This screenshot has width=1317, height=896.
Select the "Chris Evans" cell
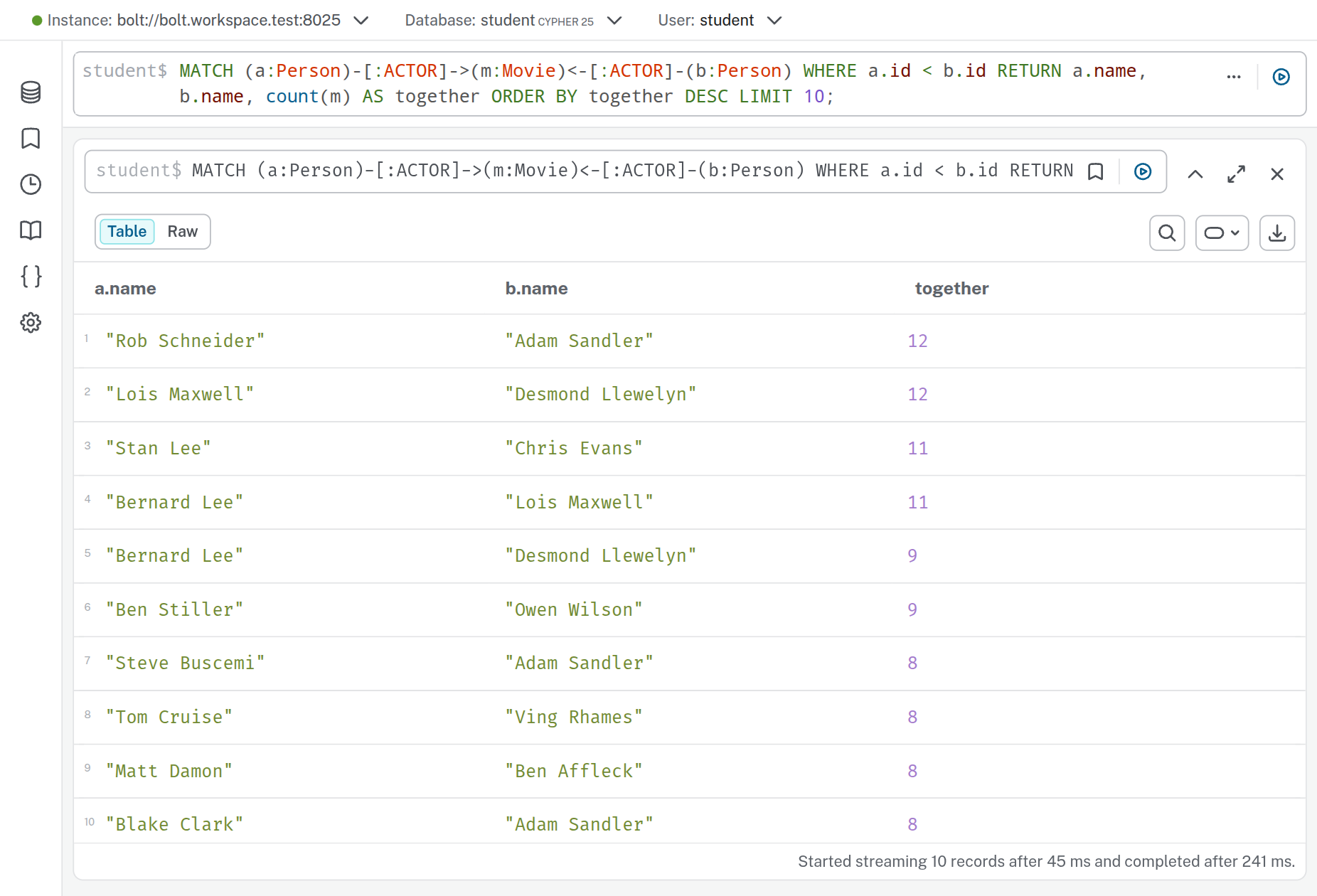(573, 449)
